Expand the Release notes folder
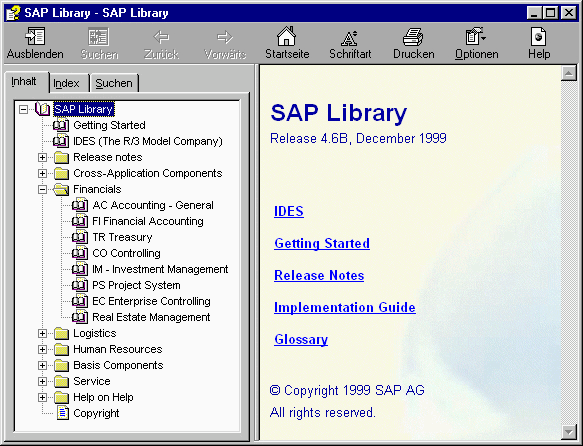Viewport: 583px width, 446px height. point(42,158)
